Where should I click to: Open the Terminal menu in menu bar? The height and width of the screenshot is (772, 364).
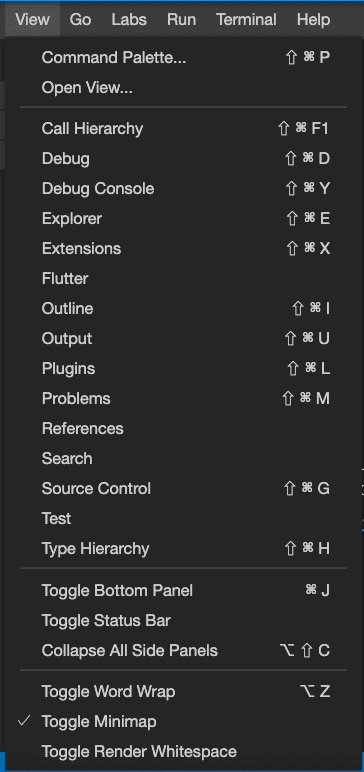tap(246, 20)
